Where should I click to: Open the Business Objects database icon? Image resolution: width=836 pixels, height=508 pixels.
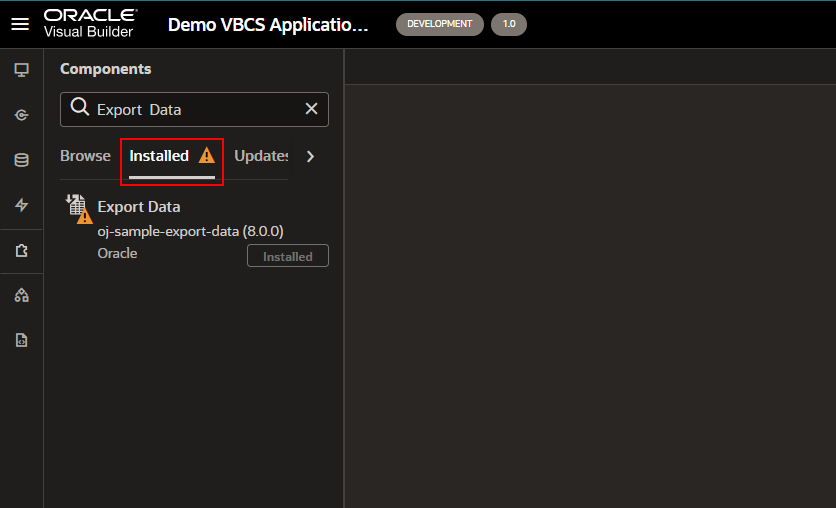pyautogui.click(x=21, y=160)
